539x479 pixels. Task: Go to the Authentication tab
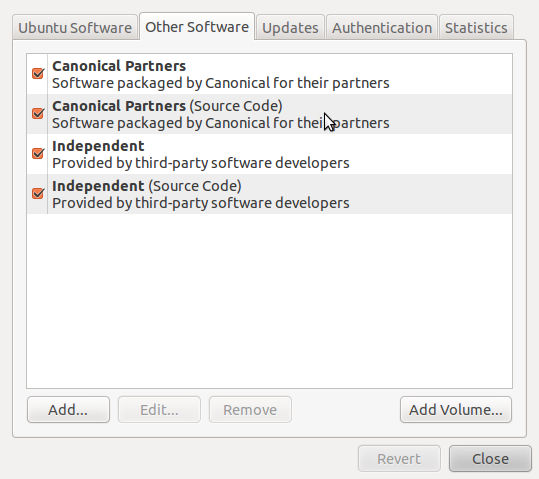(x=382, y=28)
